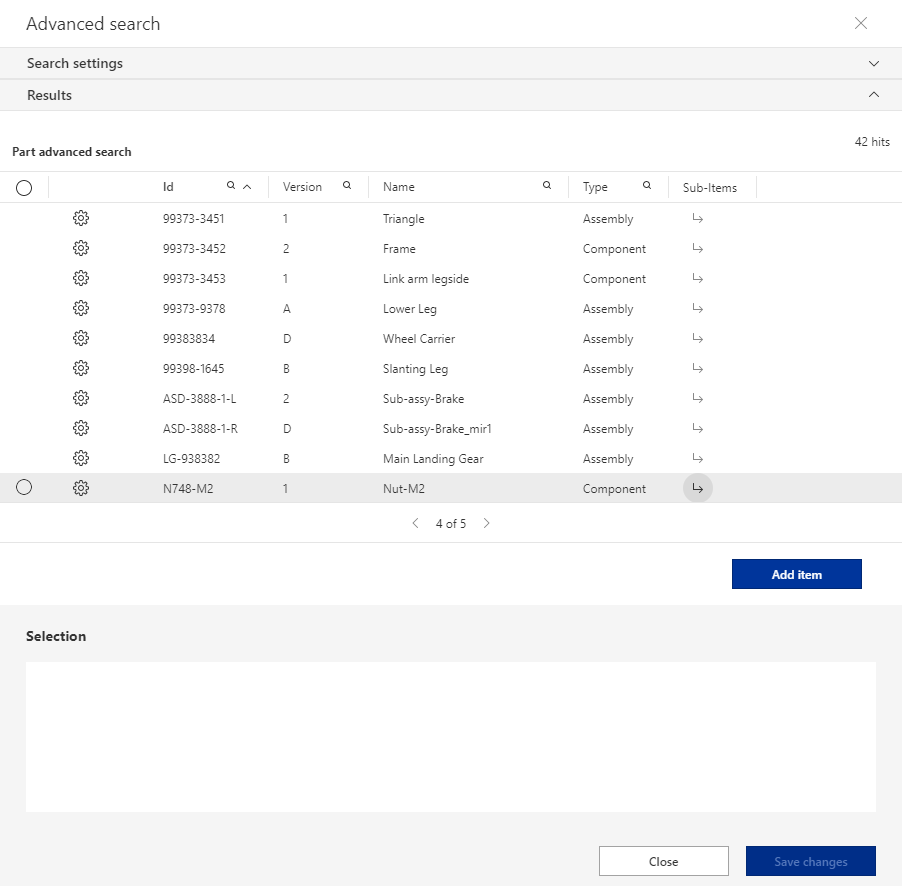
Task: Show sub-items of the Wheel Carrier assembly
Action: click(x=697, y=338)
